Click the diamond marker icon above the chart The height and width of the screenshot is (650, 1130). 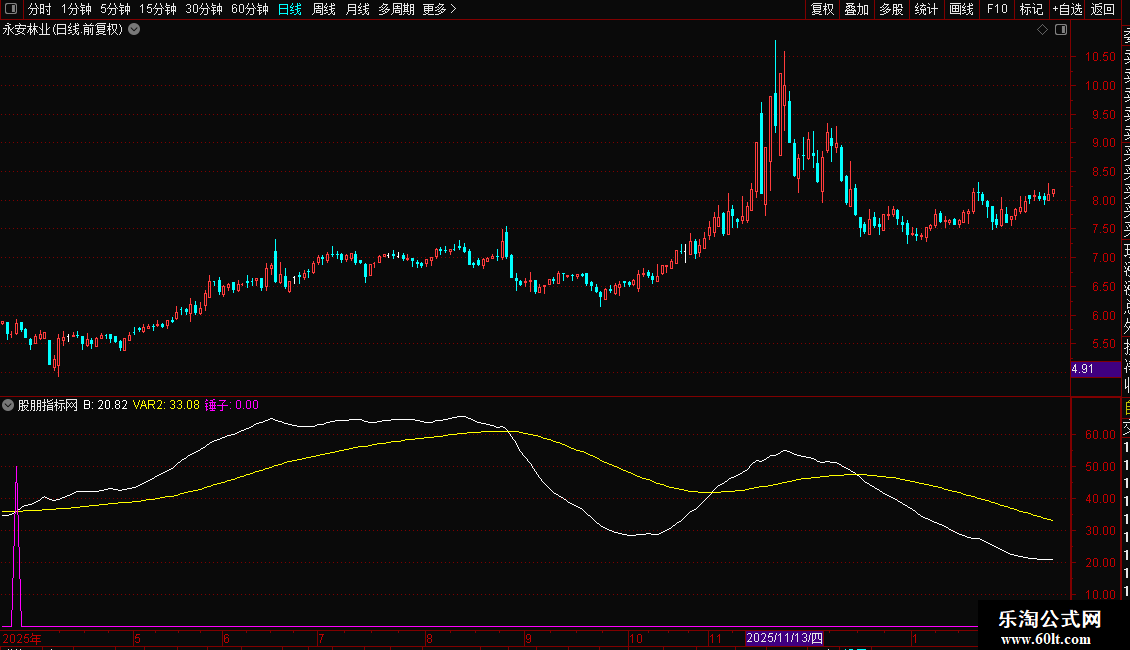click(1042, 30)
